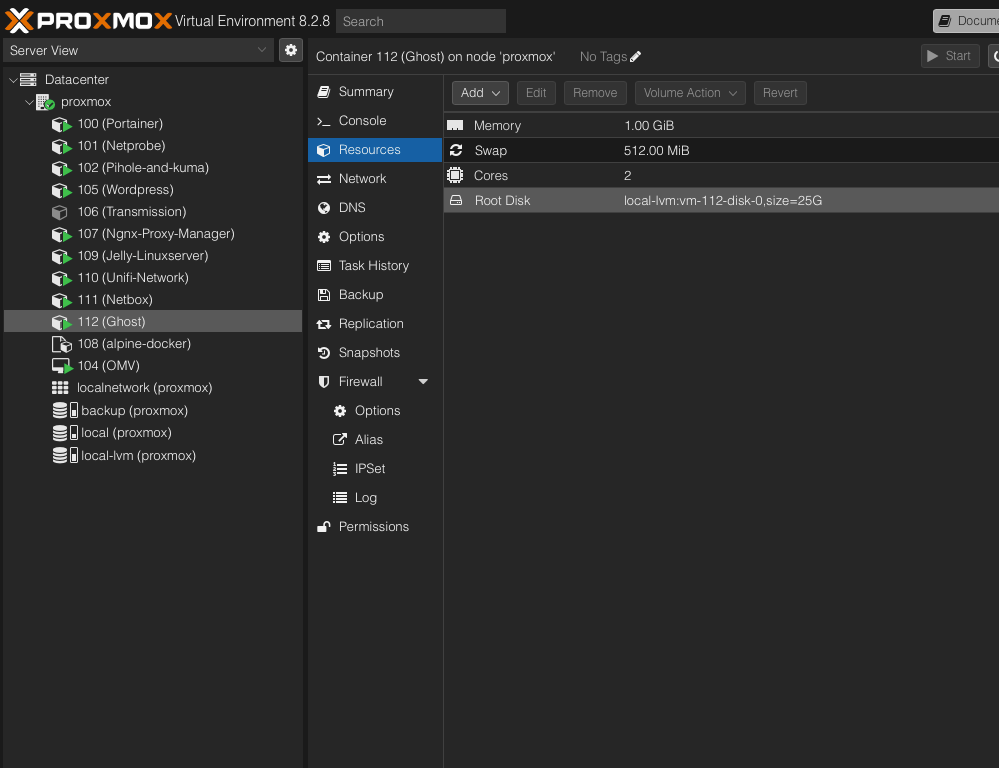Click the gear icon beside Server View
Viewport: 999px width, 768px height.
point(290,50)
